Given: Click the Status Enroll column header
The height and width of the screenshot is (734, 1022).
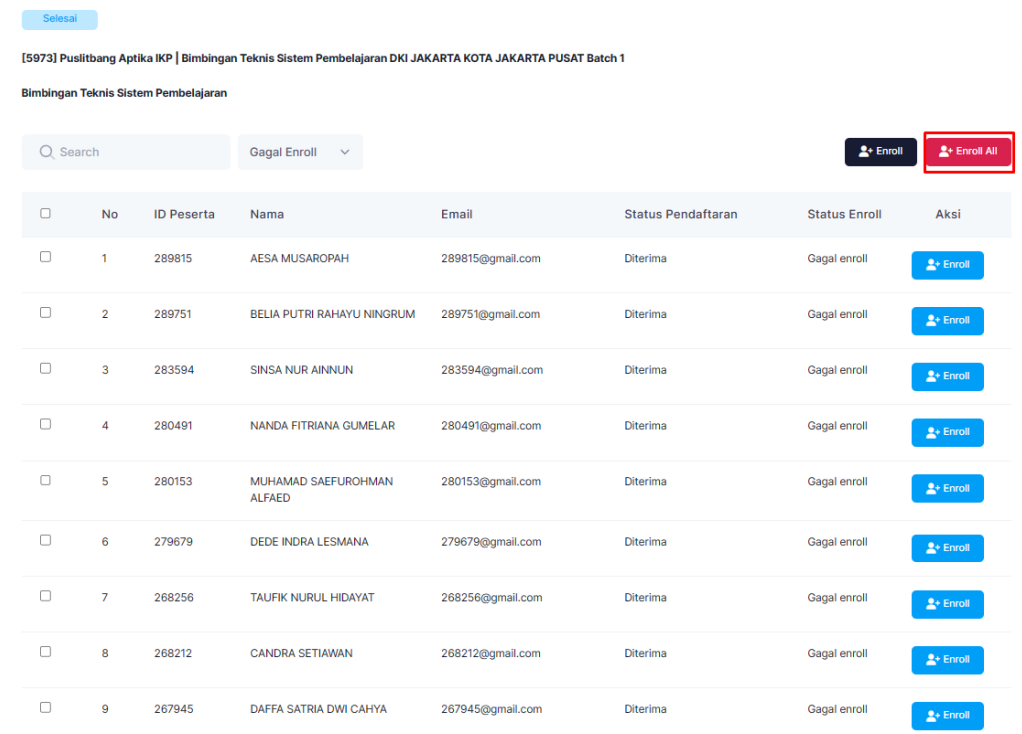Looking at the screenshot, I should (x=844, y=214).
